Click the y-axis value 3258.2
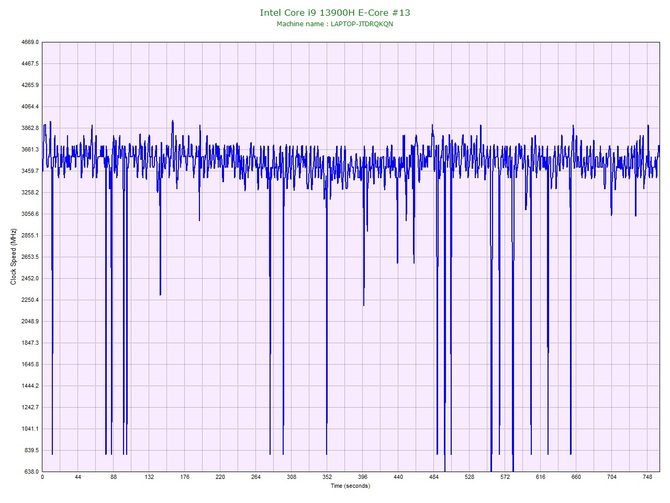Image resolution: width=670 pixels, height=503 pixels. (x=29, y=192)
